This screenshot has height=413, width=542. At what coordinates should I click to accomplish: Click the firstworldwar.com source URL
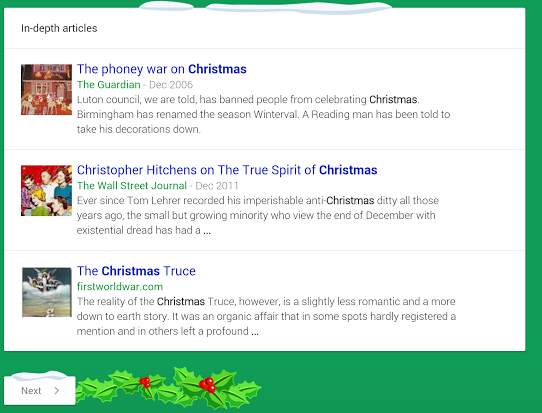pos(120,287)
